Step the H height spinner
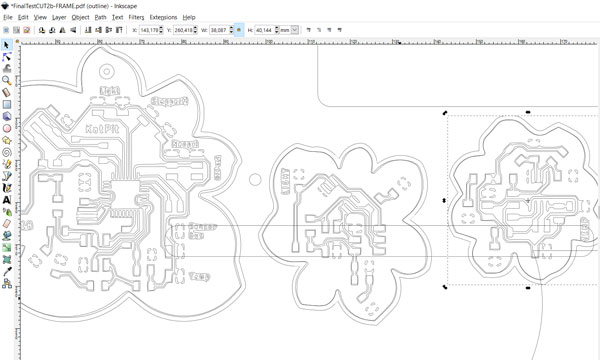Viewport: 600px width, 360px height. 276,29
